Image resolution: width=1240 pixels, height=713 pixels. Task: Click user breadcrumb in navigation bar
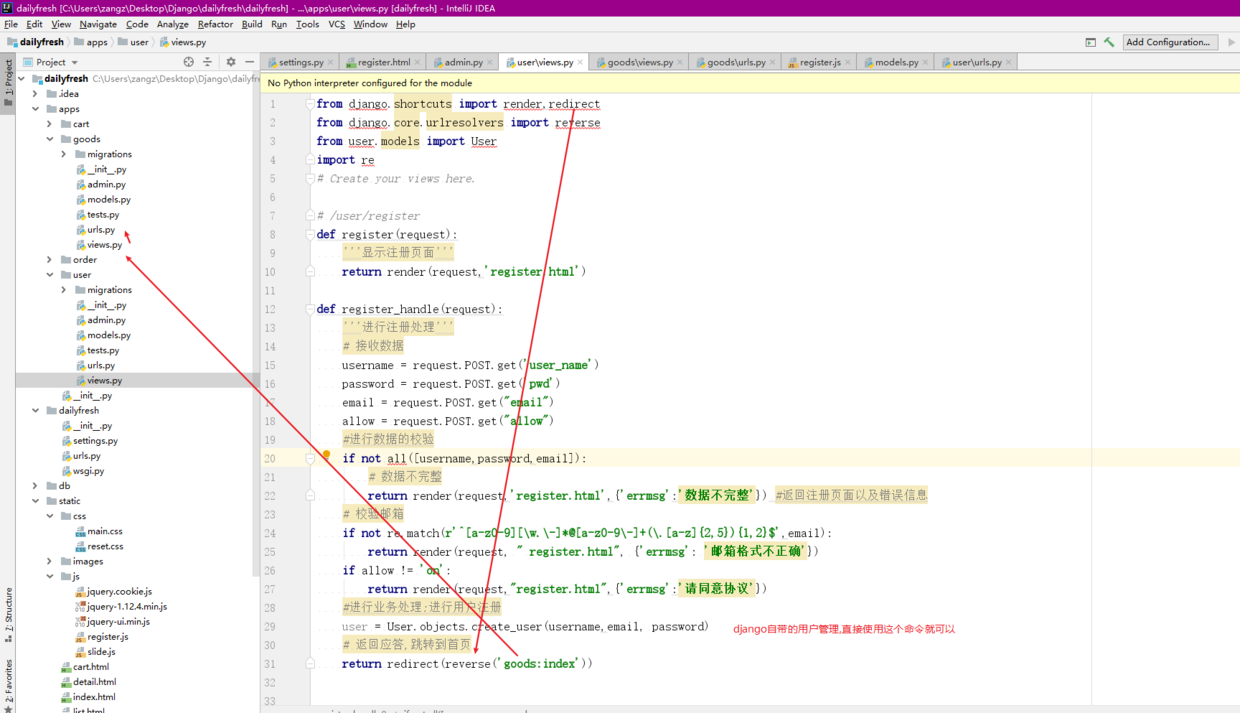tap(133, 42)
